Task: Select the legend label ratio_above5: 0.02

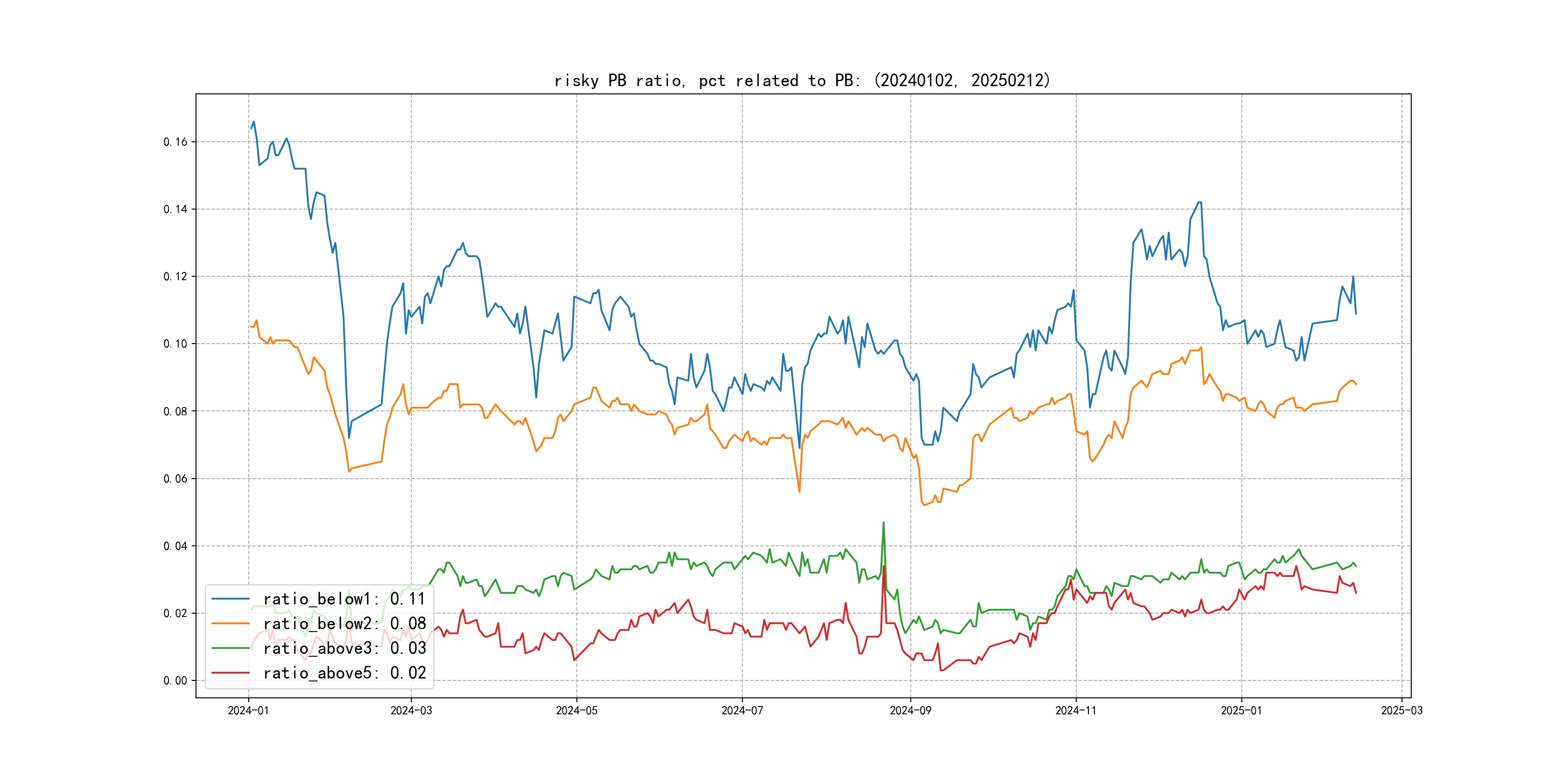Action: tap(344, 673)
